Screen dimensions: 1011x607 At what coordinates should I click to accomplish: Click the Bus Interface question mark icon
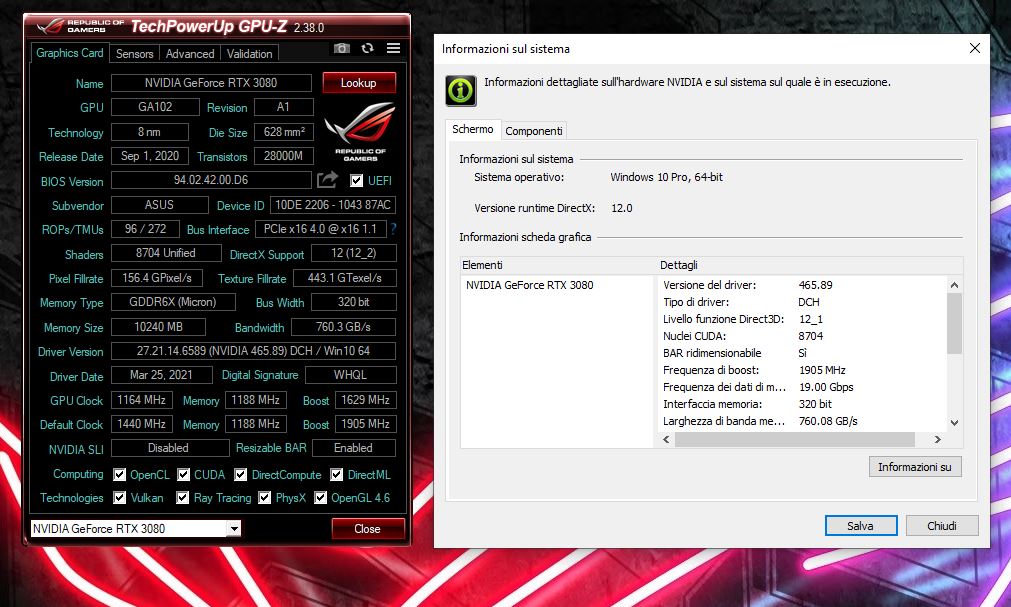point(393,229)
